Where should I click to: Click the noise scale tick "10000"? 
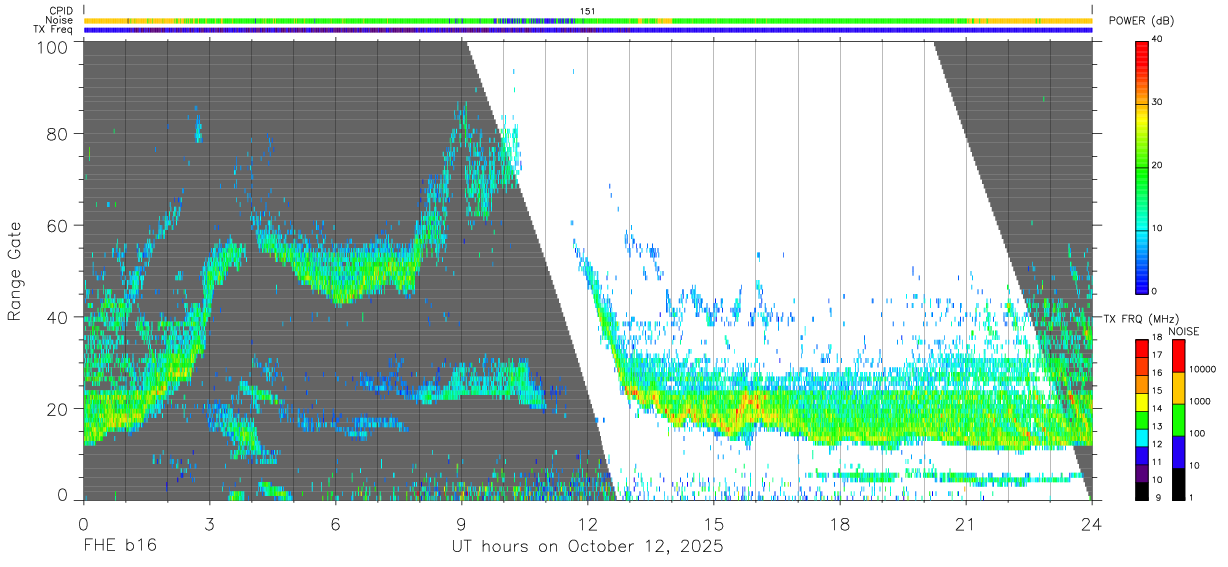pyautogui.click(x=1201, y=371)
